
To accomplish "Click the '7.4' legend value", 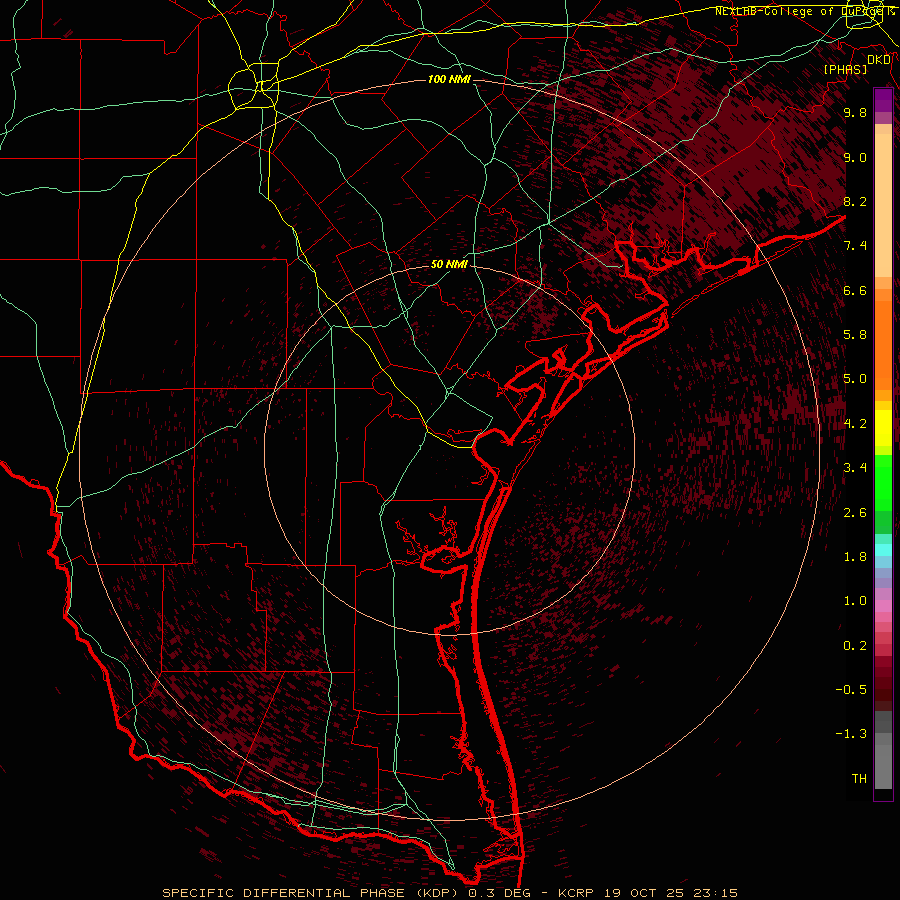I will point(855,246).
